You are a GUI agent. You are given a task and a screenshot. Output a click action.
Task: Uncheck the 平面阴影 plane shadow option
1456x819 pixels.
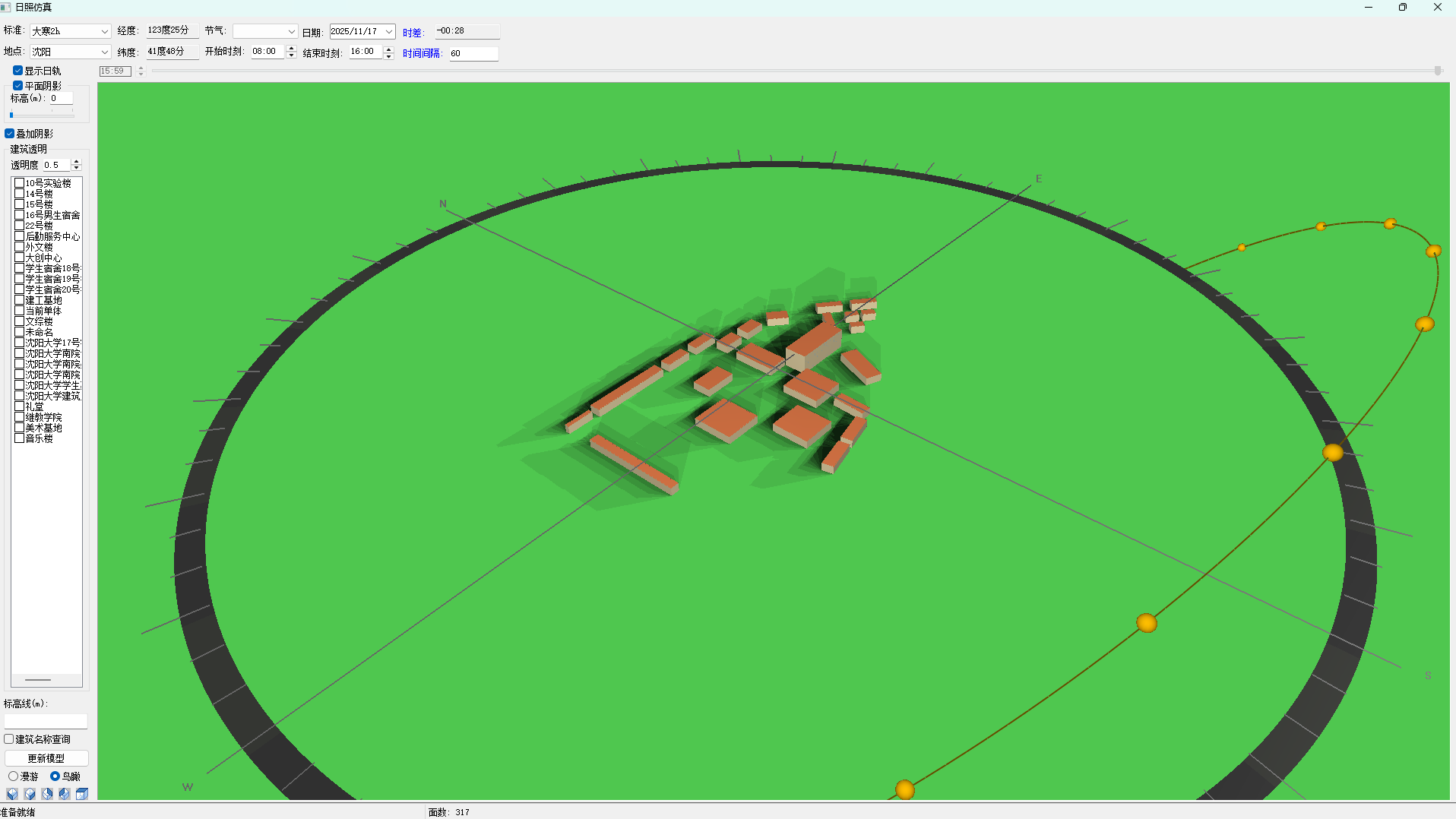(x=17, y=86)
